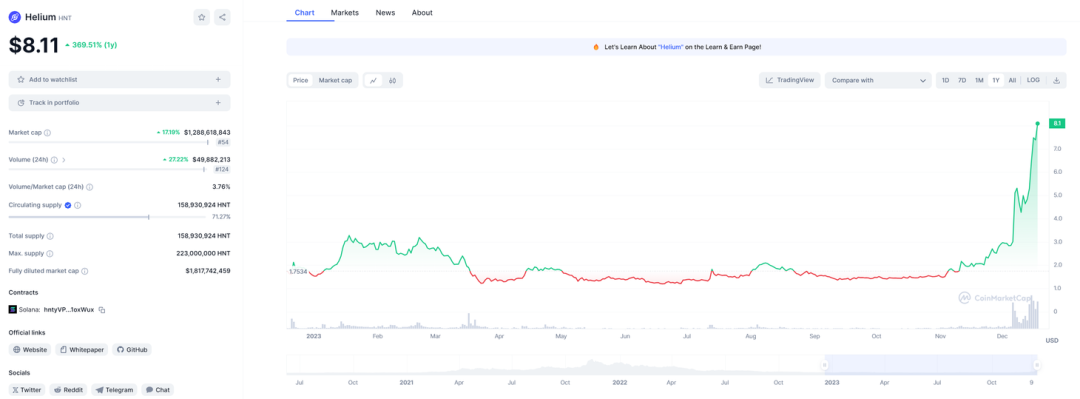Visit the GitHub official link
Viewport: 1080px width, 399px height.
click(132, 349)
